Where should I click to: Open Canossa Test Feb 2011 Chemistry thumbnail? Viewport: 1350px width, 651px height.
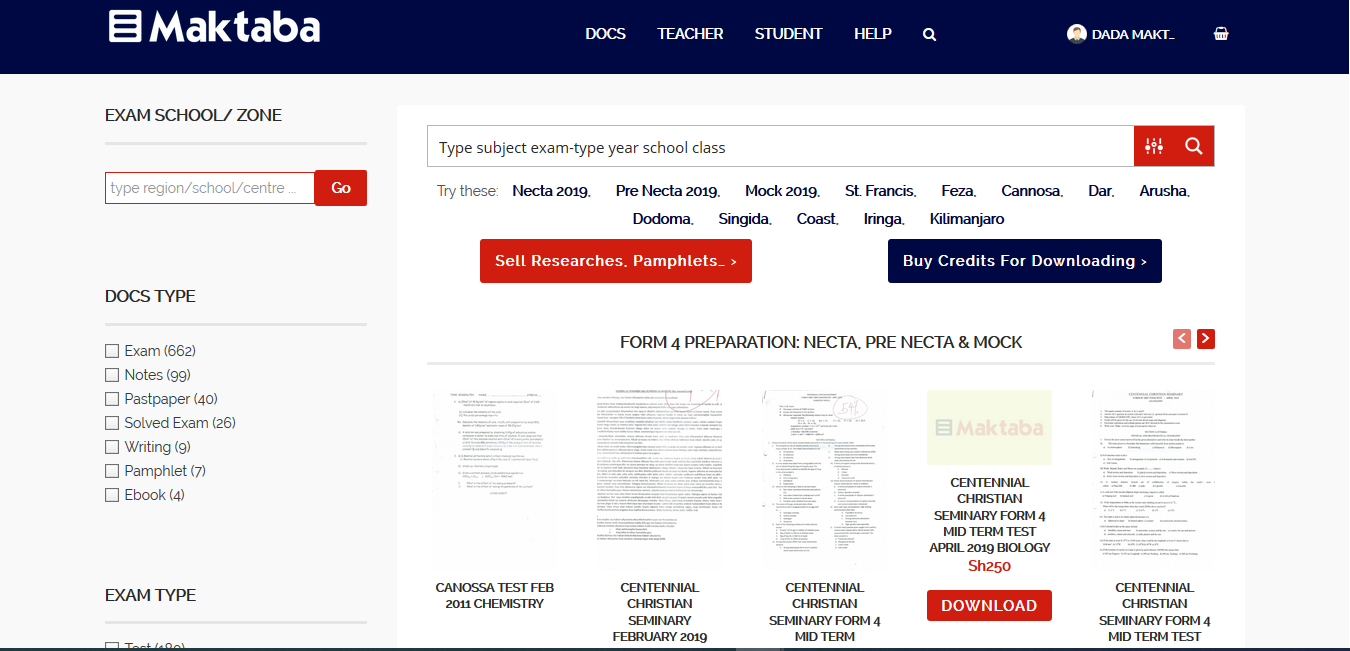pos(495,480)
